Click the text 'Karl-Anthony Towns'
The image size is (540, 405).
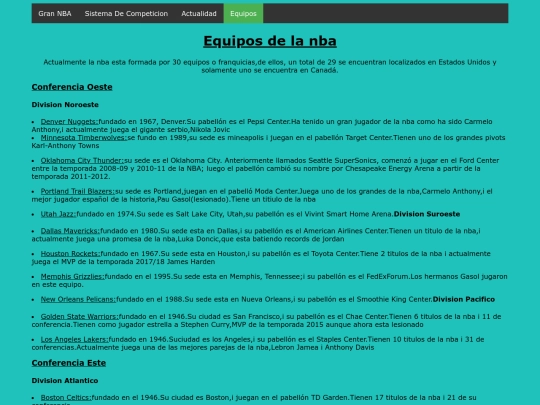pos(65,146)
